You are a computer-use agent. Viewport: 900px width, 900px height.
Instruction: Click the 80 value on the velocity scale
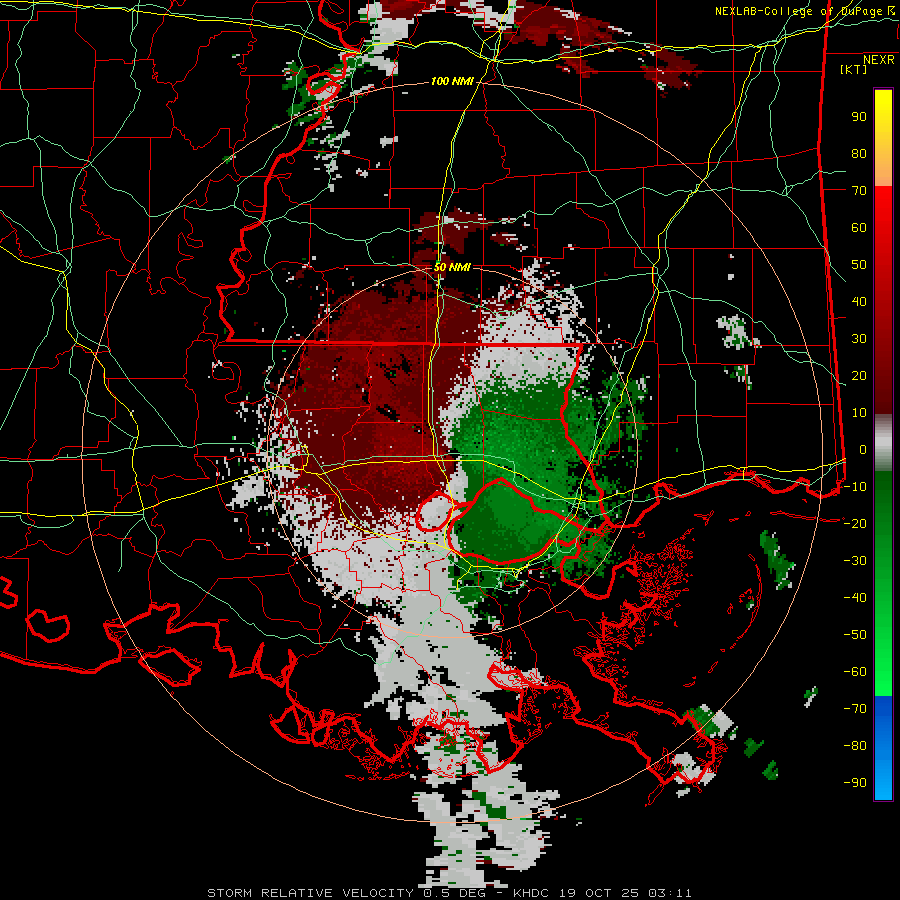[859, 154]
